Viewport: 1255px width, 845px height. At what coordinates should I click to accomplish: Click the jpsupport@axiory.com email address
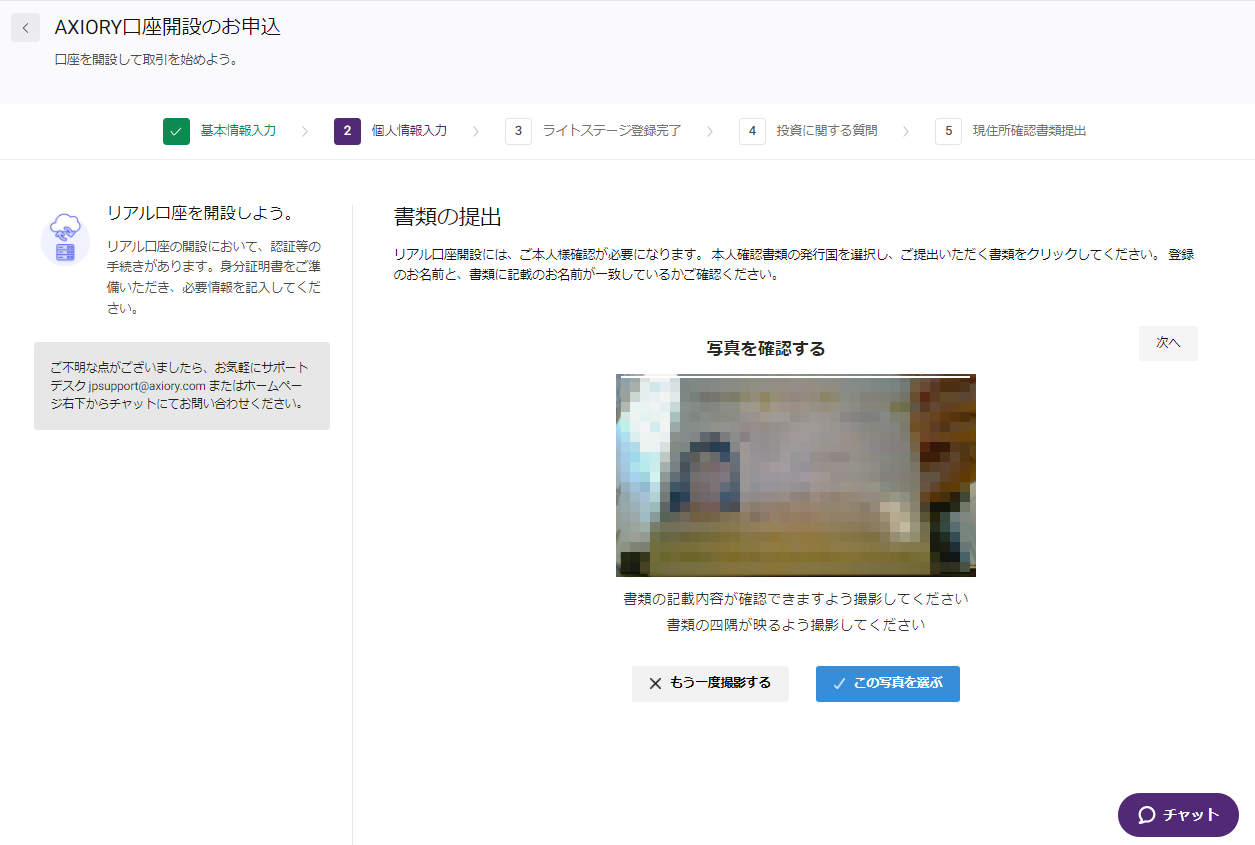pyautogui.click(x=146, y=385)
